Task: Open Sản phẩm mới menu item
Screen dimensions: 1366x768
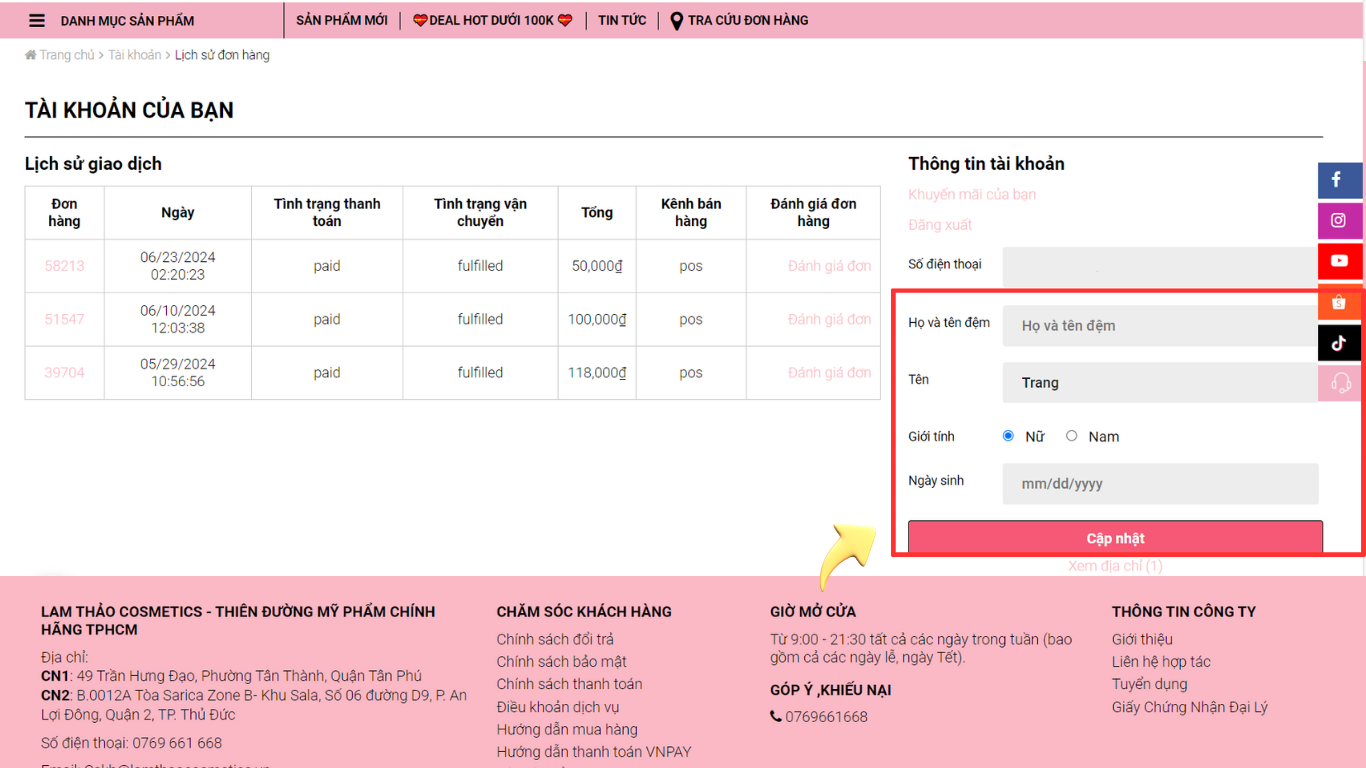Action: pyautogui.click(x=342, y=20)
